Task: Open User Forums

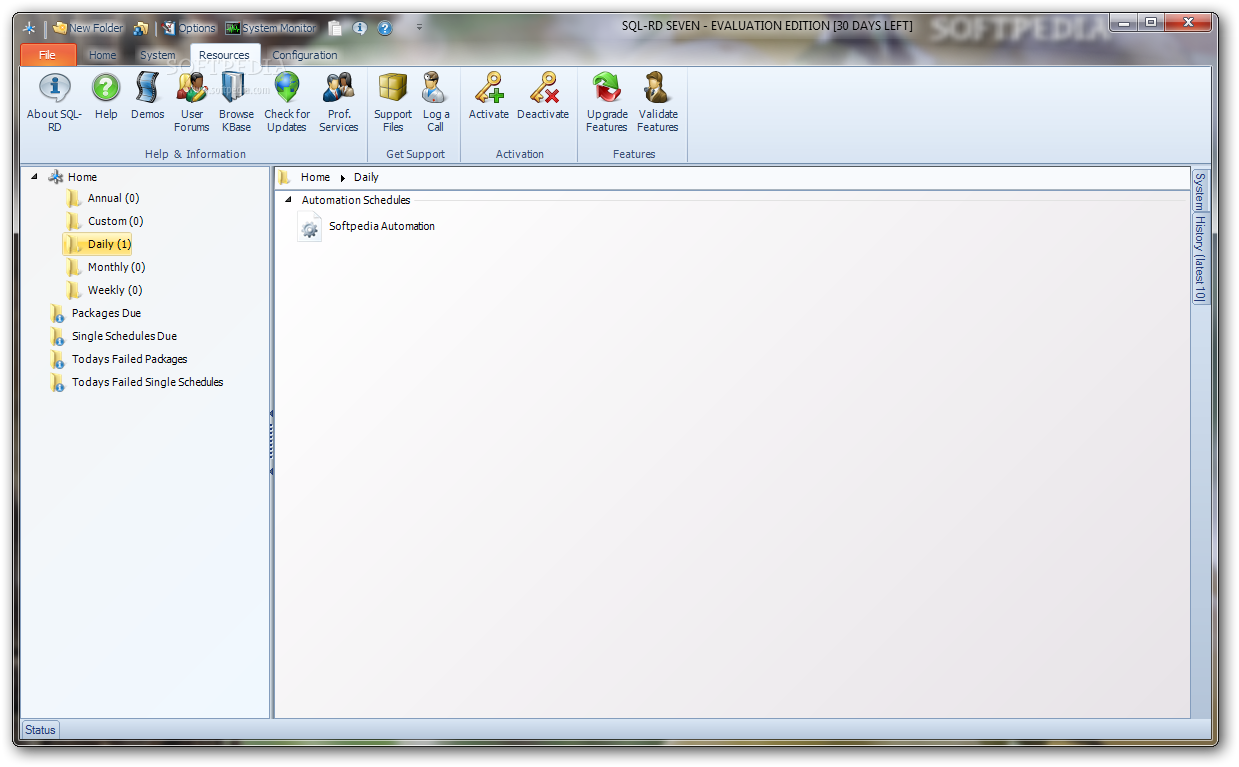Action: (192, 102)
